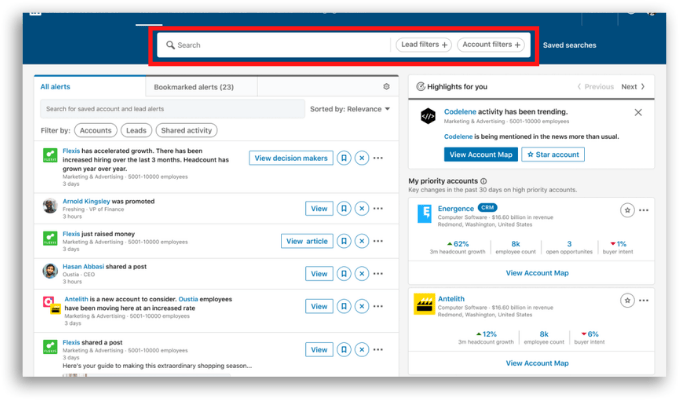Bookmark the Arnold Kingsley promoted alert

(x=344, y=208)
